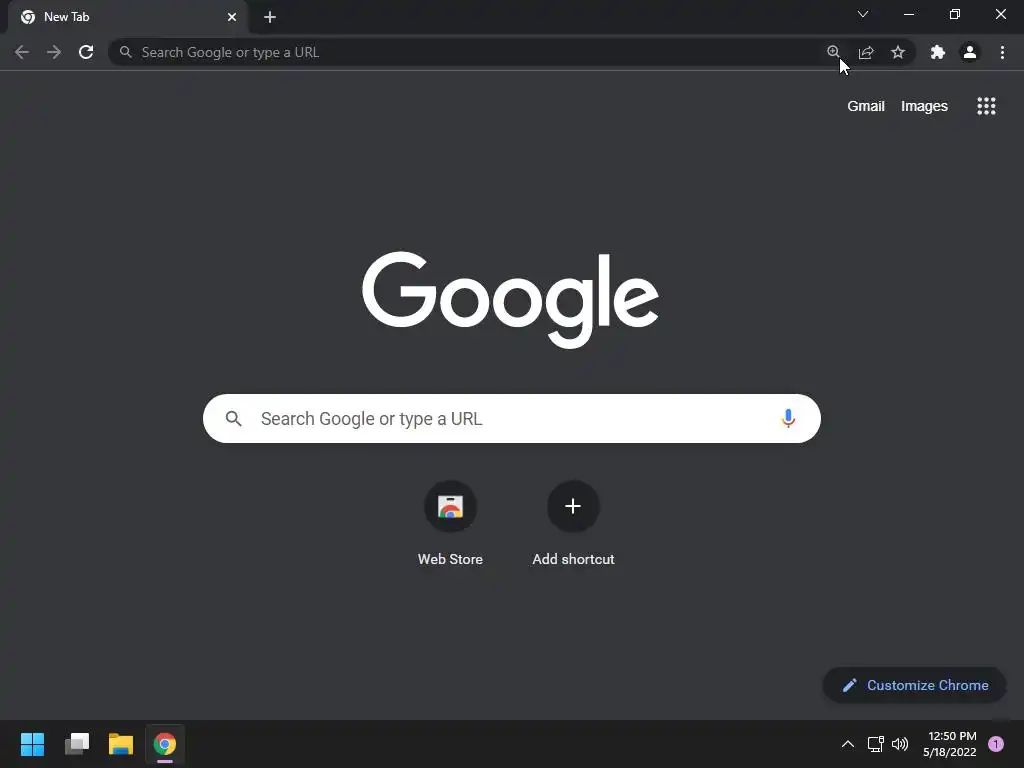Image resolution: width=1024 pixels, height=768 pixels.
Task: Open File Explorer from the taskbar
Action: (x=121, y=744)
